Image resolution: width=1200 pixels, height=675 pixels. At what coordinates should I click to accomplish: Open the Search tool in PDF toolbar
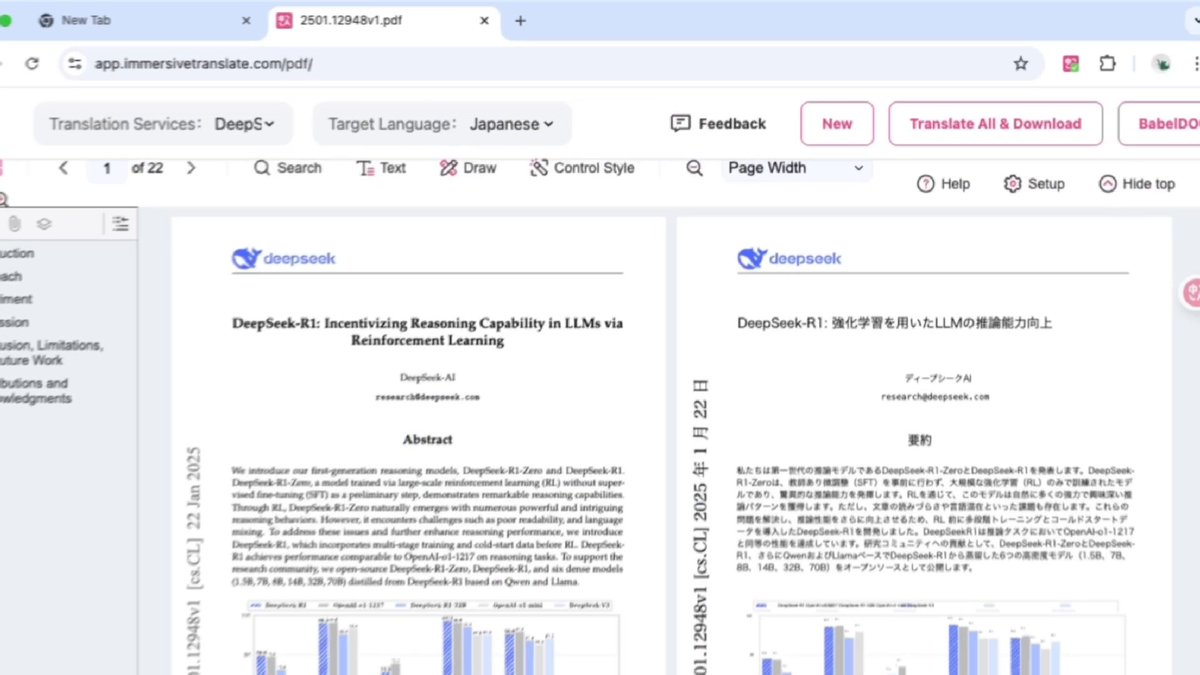click(288, 168)
